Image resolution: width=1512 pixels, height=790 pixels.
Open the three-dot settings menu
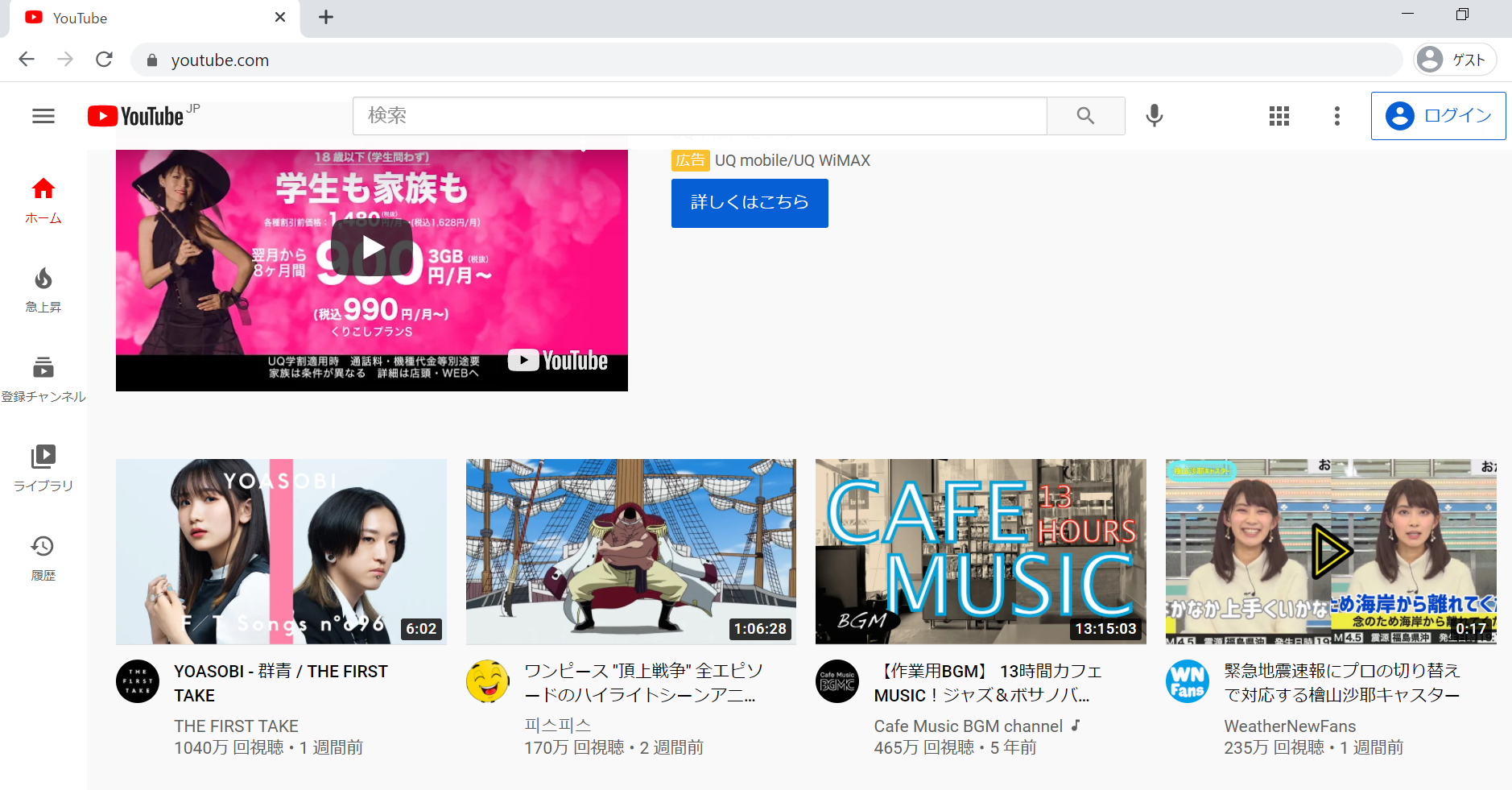pos(1336,115)
